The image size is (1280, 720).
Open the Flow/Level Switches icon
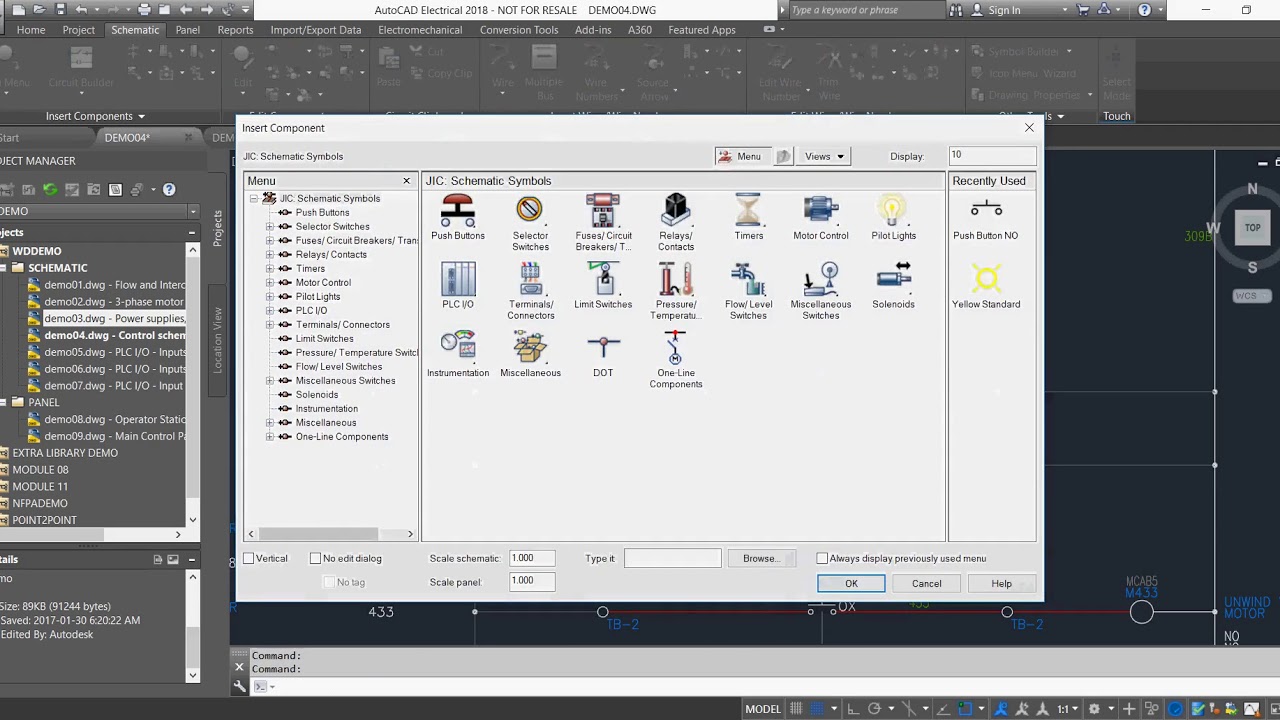coord(748,292)
